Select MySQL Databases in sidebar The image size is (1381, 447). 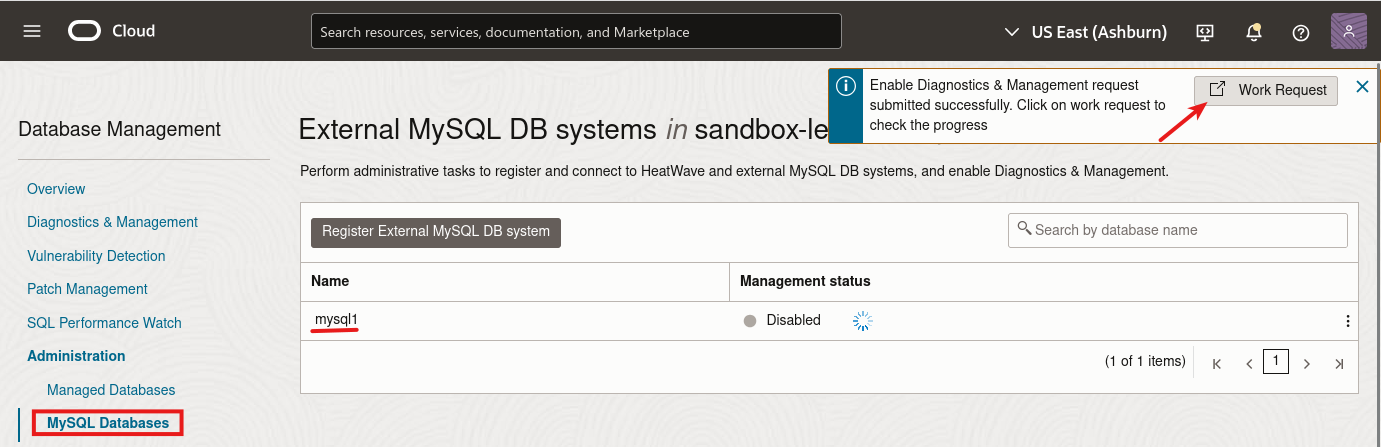pos(108,423)
